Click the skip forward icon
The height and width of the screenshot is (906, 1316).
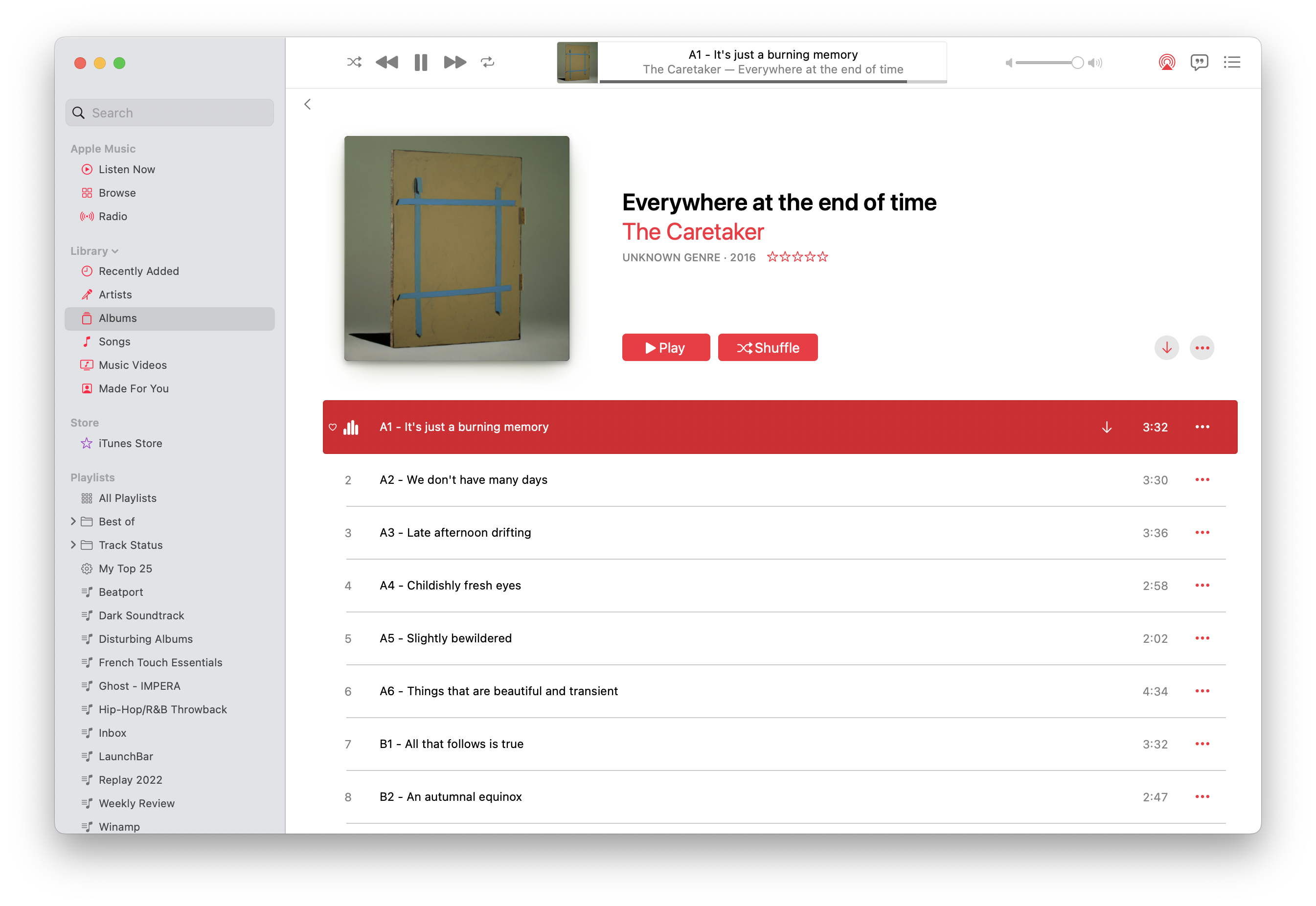pos(455,62)
